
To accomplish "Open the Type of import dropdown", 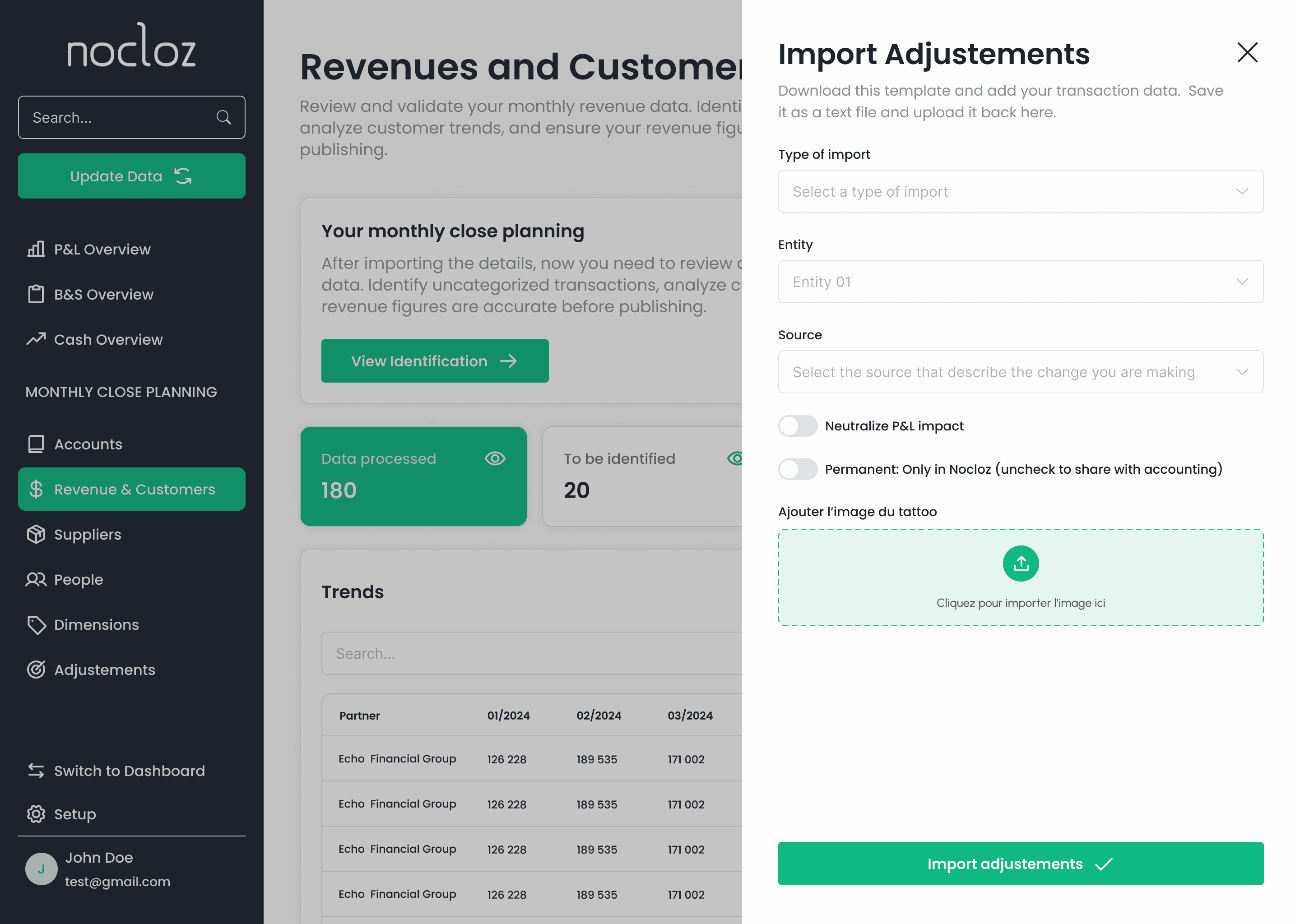I will (1020, 192).
